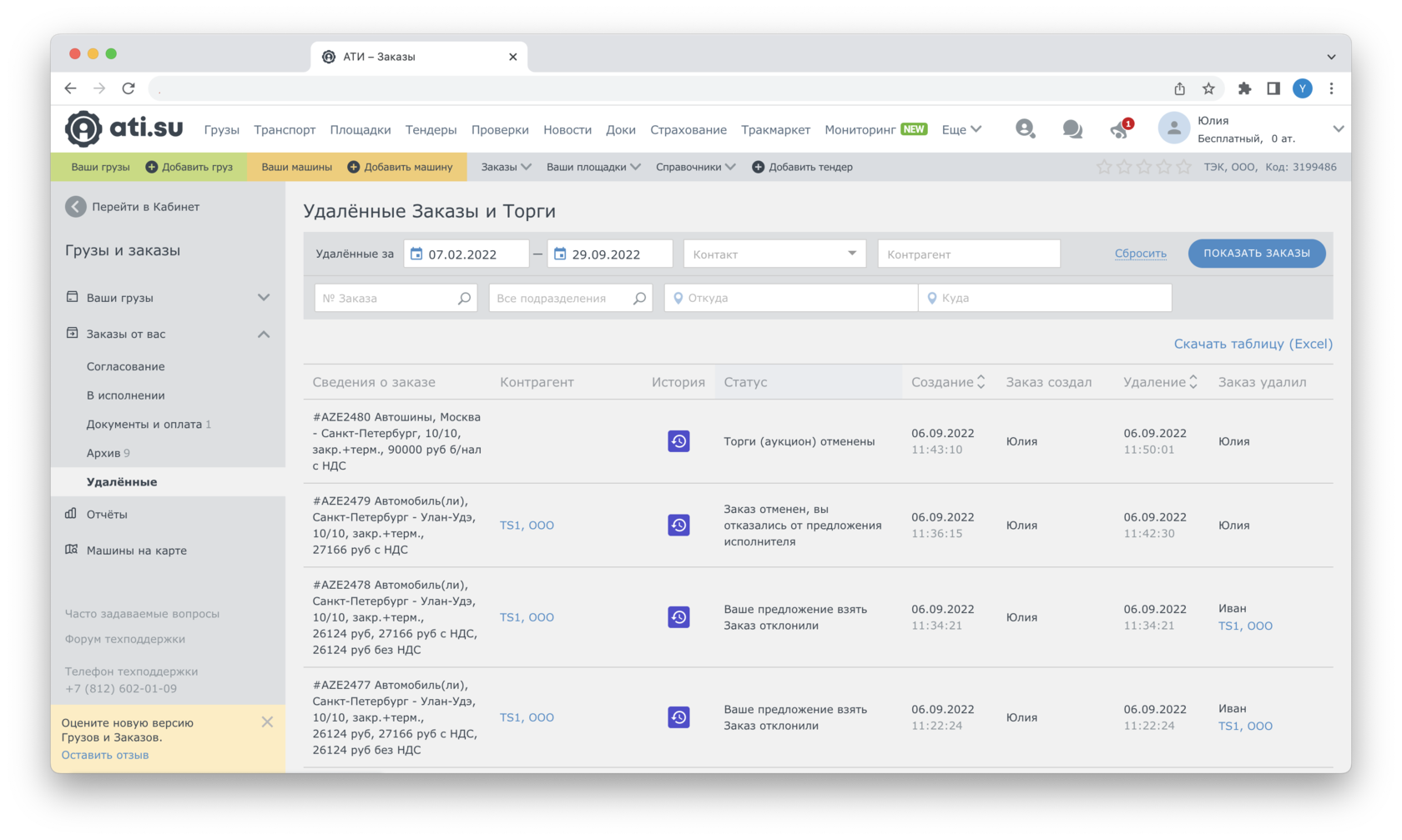The width and height of the screenshot is (1402, 840).
Task: Click the ati.su logo
Action: point(124,128)
